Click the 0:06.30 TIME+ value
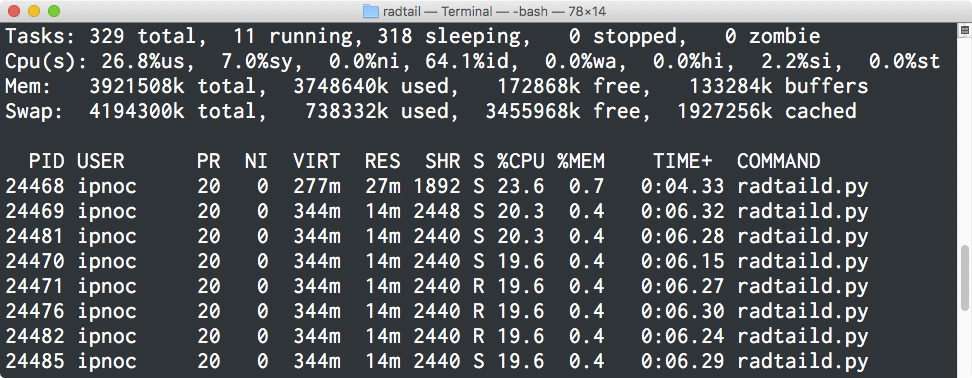Viewport: 972px width, 378px height. tap(683, 311)
